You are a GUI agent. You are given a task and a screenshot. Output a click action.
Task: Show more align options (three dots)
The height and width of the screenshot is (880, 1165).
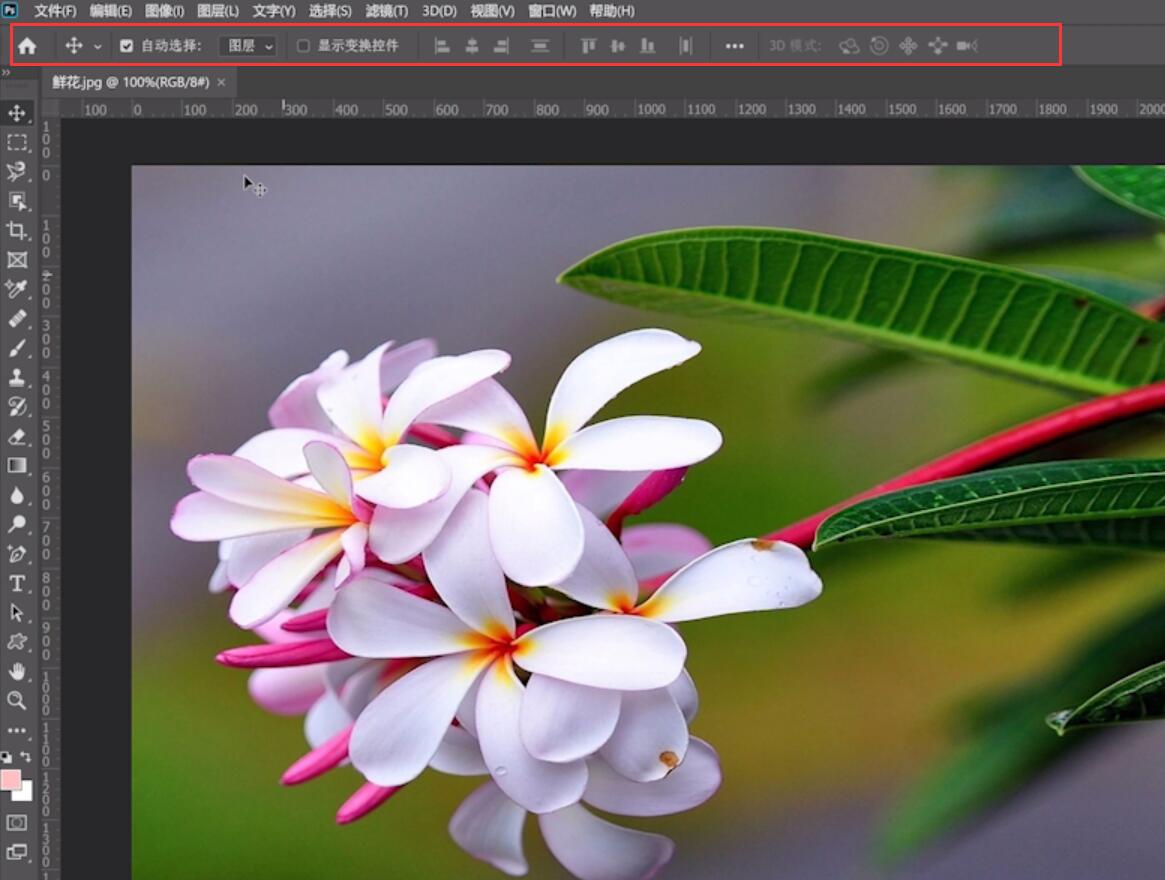point(735,46)
